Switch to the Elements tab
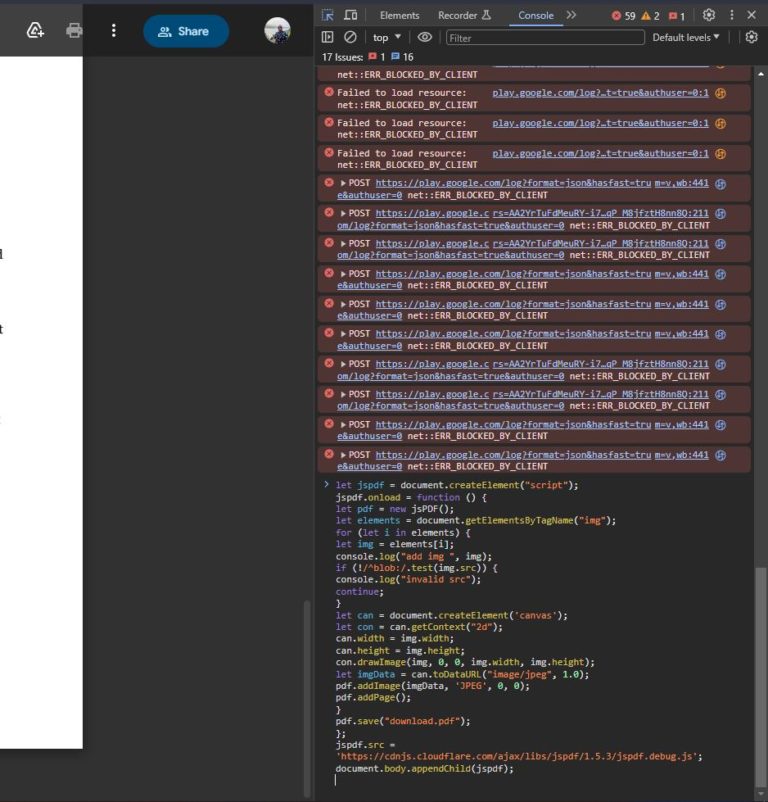Viewport: 768px width, 802px height. pos(399,15)
